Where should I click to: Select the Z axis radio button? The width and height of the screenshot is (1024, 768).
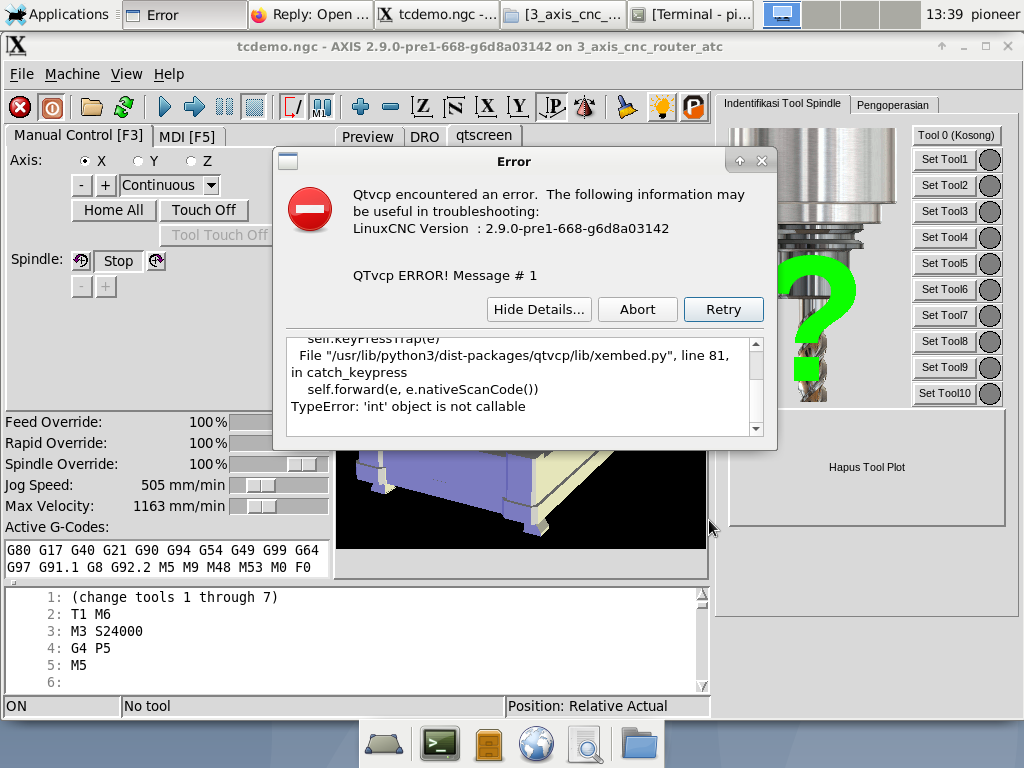point(191,161)
